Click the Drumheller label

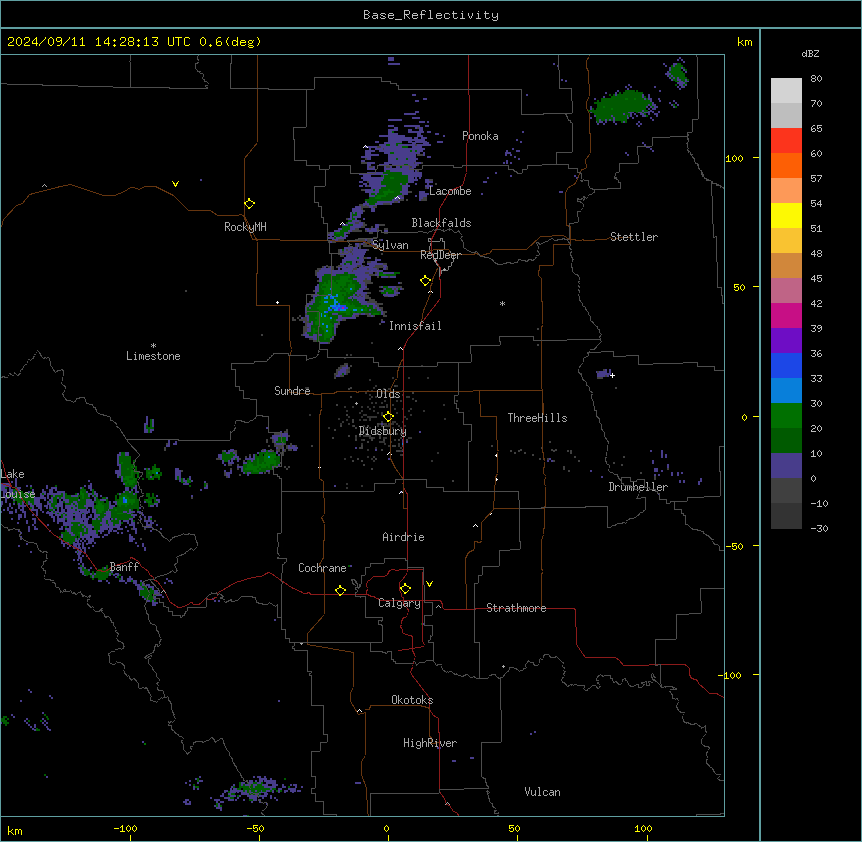638,487
